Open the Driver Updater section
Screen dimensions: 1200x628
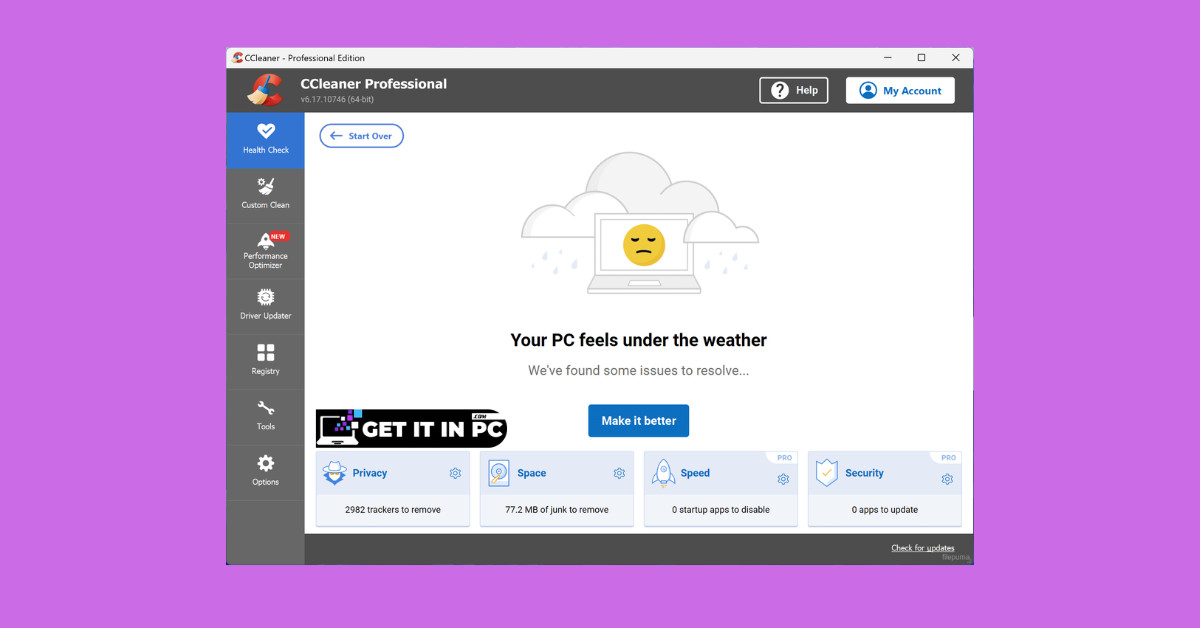pyautogui.click(x=265, y=306)
